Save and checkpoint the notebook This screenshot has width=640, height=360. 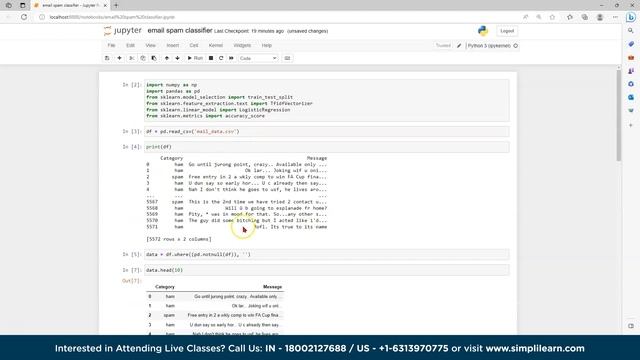[107, 58]
